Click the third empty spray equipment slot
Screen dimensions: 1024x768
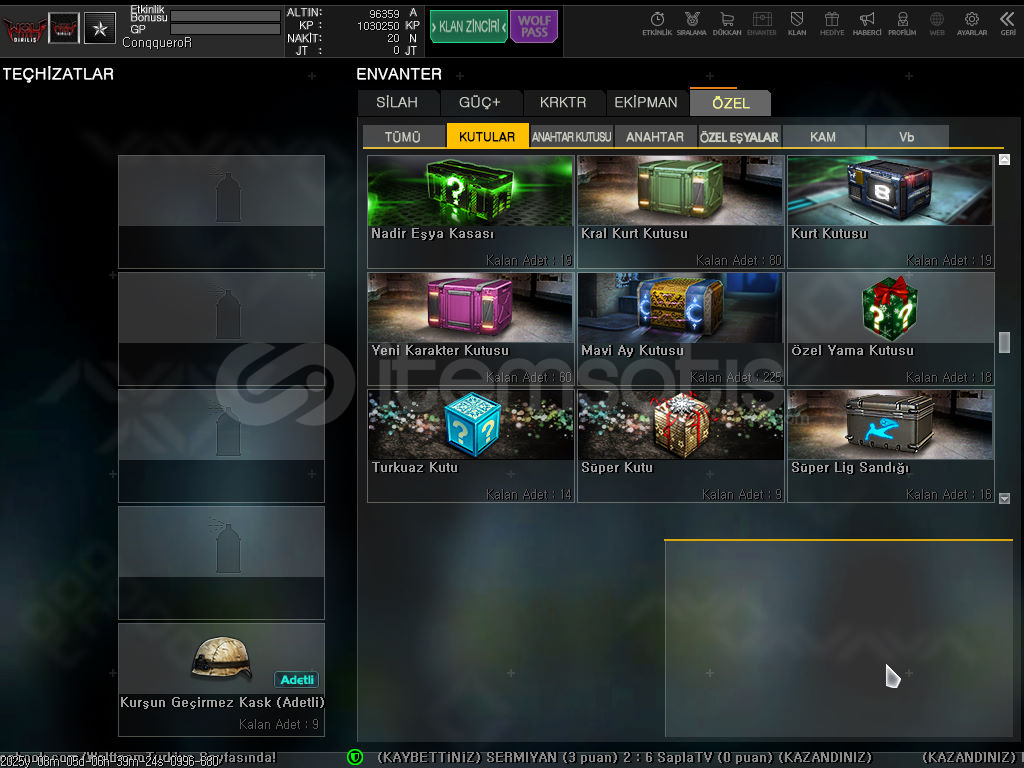pos(221,445)
